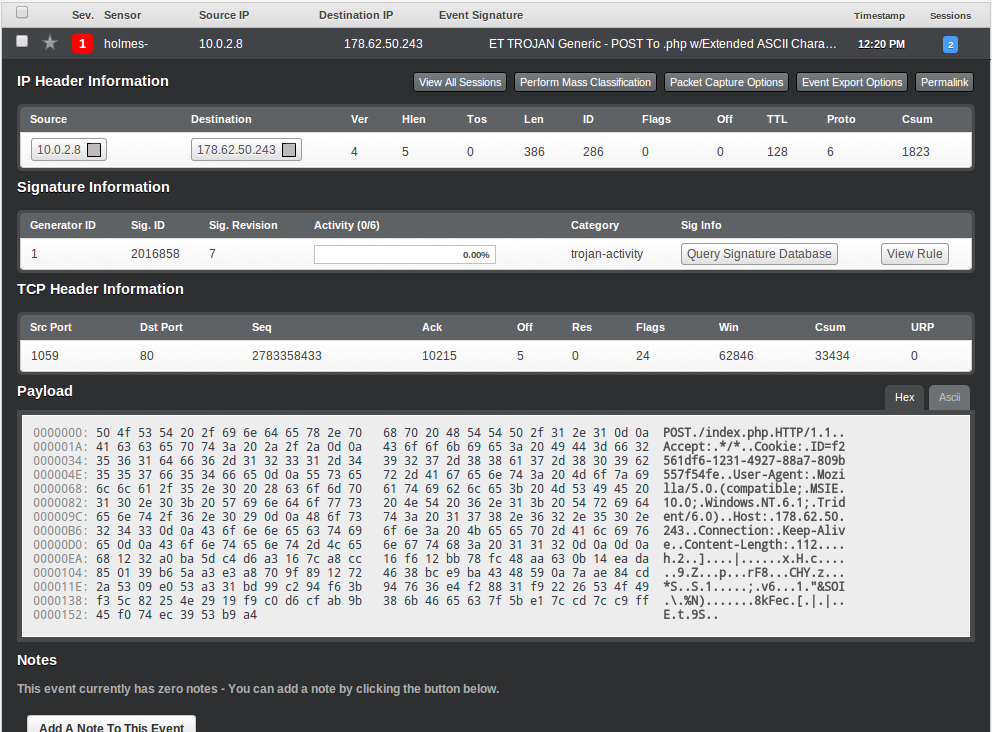Open the destination 178.62.50.243 address menu

tap(236, 151)
